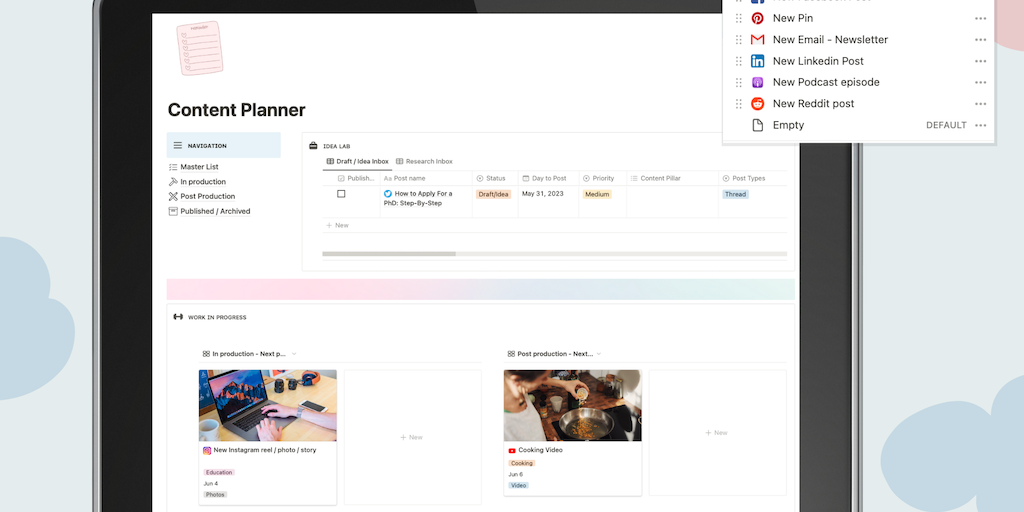Click the horizontal scrollbar under Idea Lab table
The image size is (1024, 512).
pos(389,254)
